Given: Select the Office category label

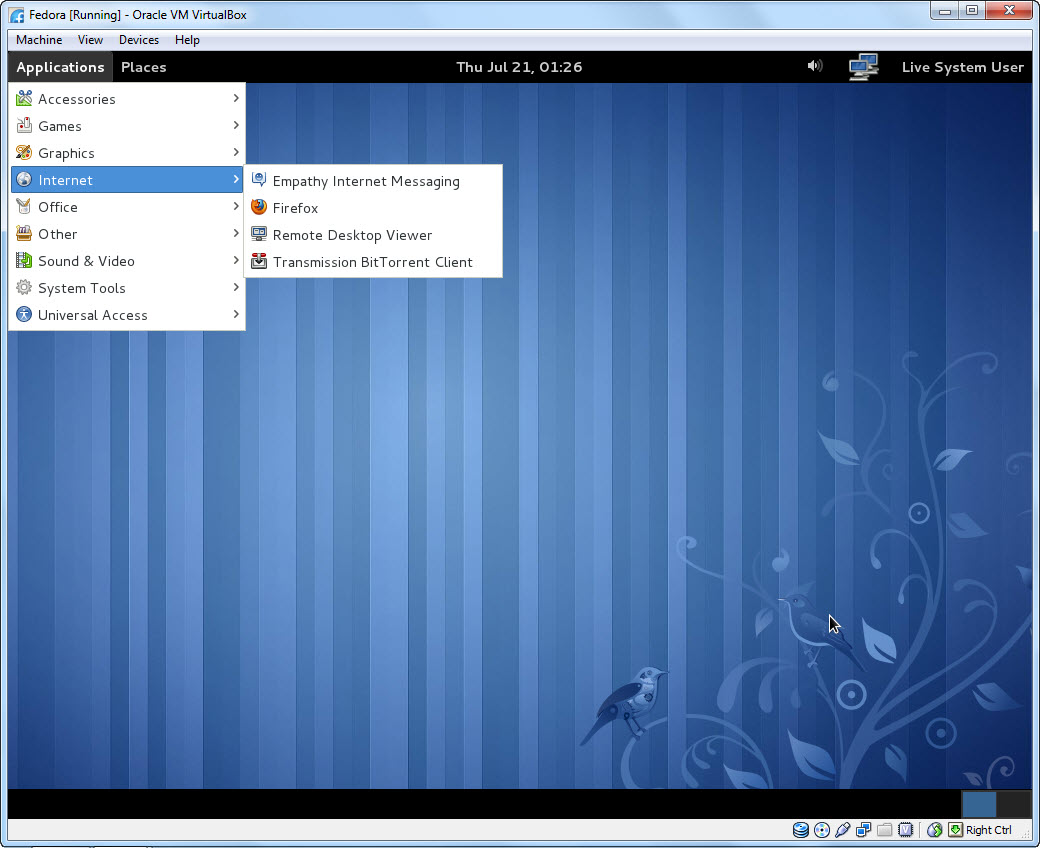Looking at the screenshot, I should (58, 207).
